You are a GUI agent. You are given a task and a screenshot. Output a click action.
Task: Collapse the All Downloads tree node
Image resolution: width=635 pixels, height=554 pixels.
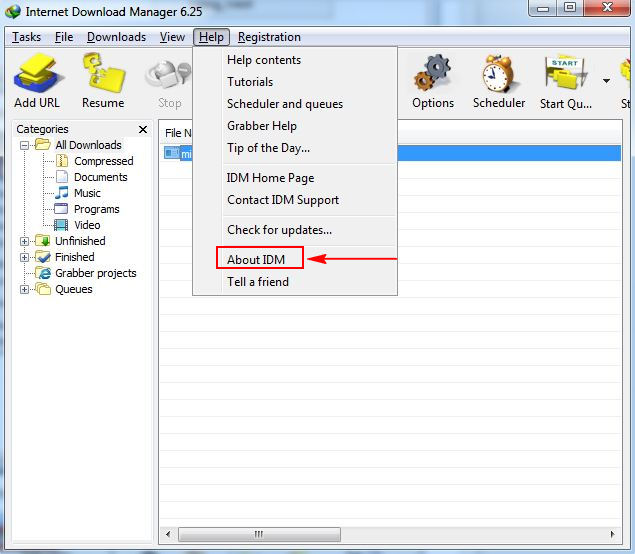(x=24, y=145)
